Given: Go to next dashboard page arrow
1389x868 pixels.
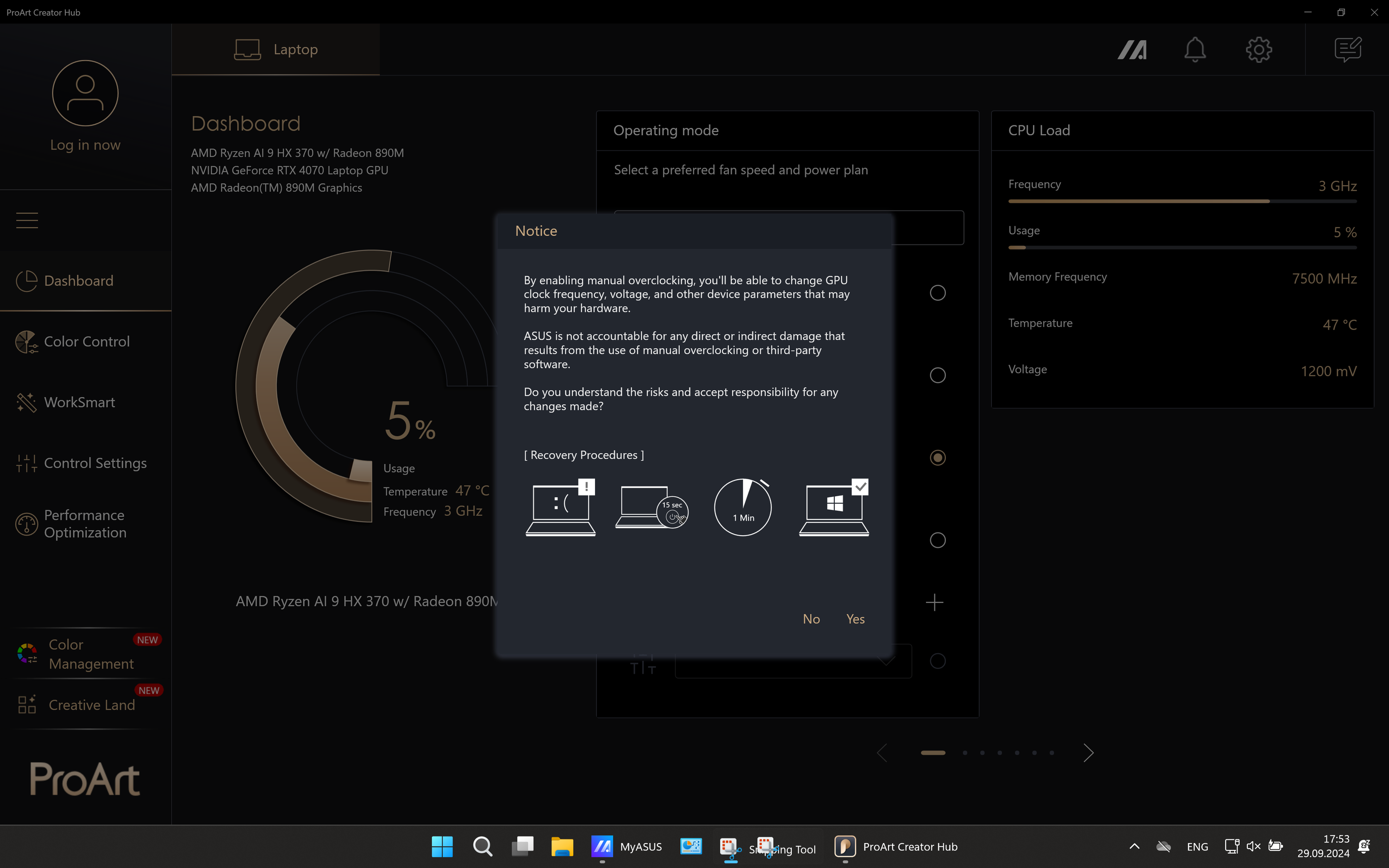Looking at the screenshot, I should (1088, 753).
